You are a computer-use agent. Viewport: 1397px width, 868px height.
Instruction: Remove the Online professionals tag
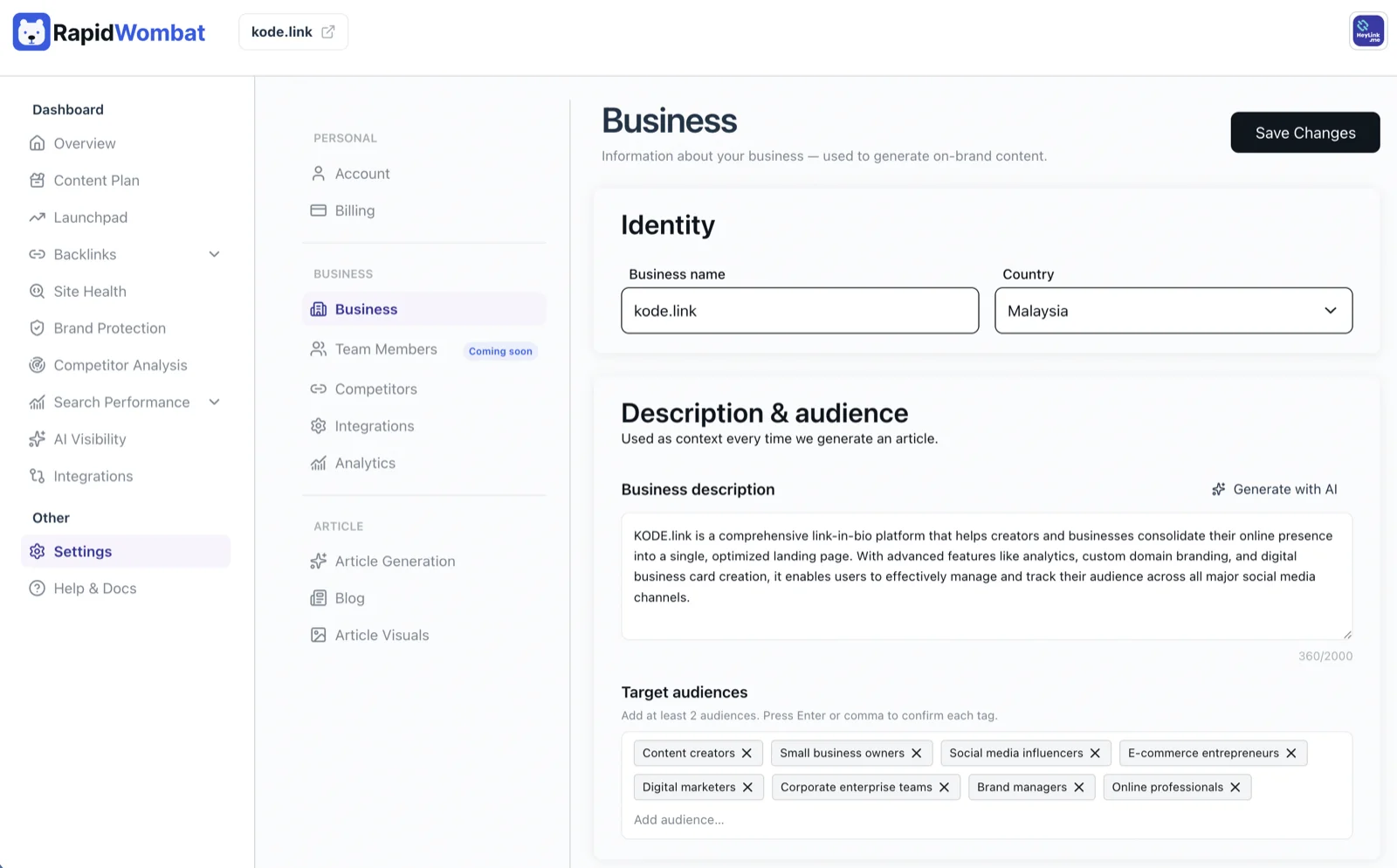(x=1235, y=787)
